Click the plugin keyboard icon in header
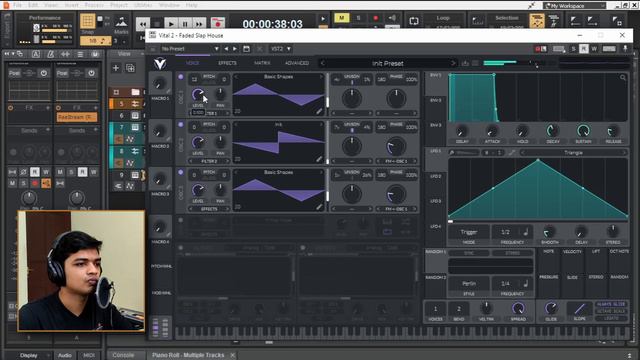The height and width of the screenshot is (360, 640). point(609,49)
